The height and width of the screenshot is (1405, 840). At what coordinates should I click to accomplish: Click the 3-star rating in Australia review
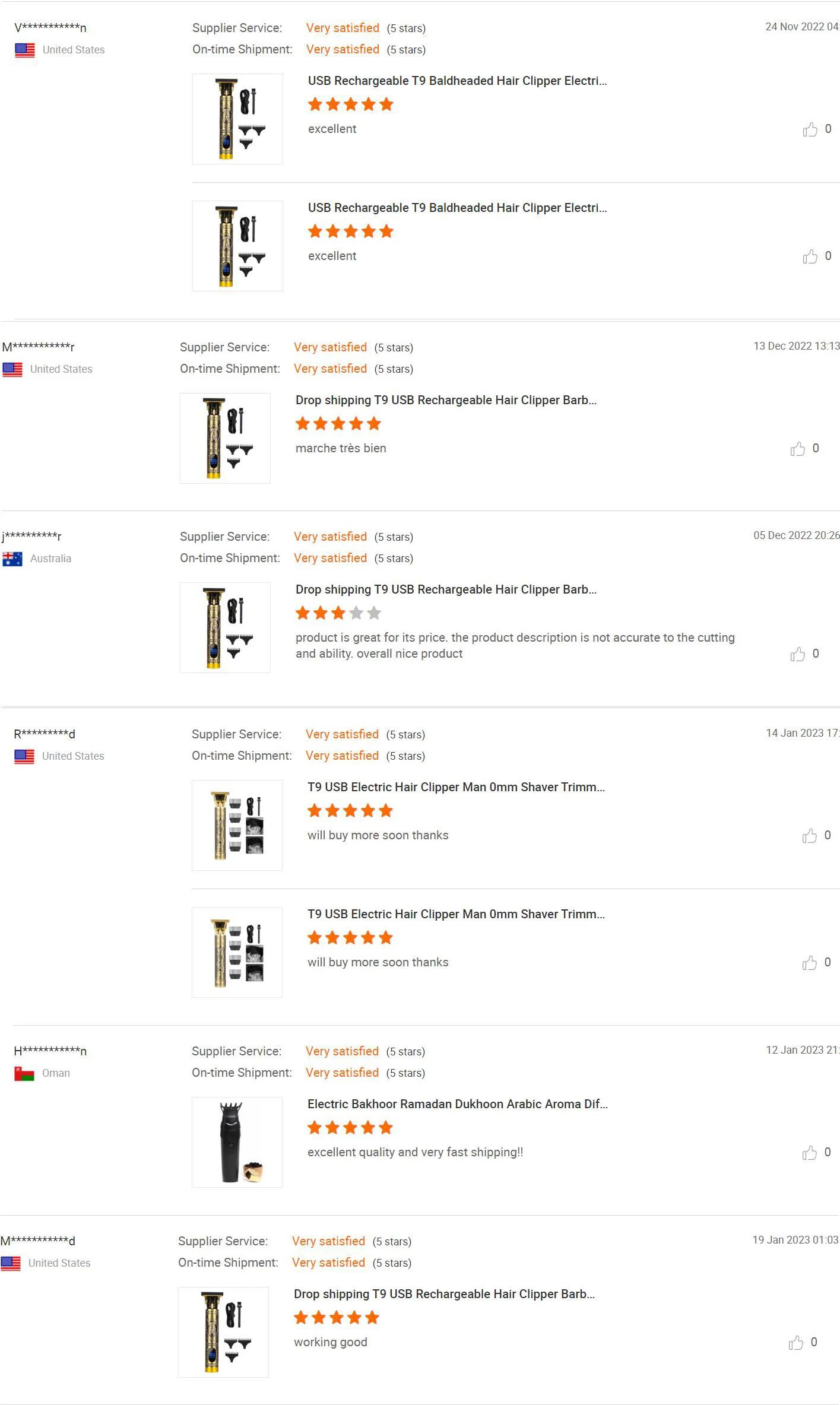tap(338, 613)
